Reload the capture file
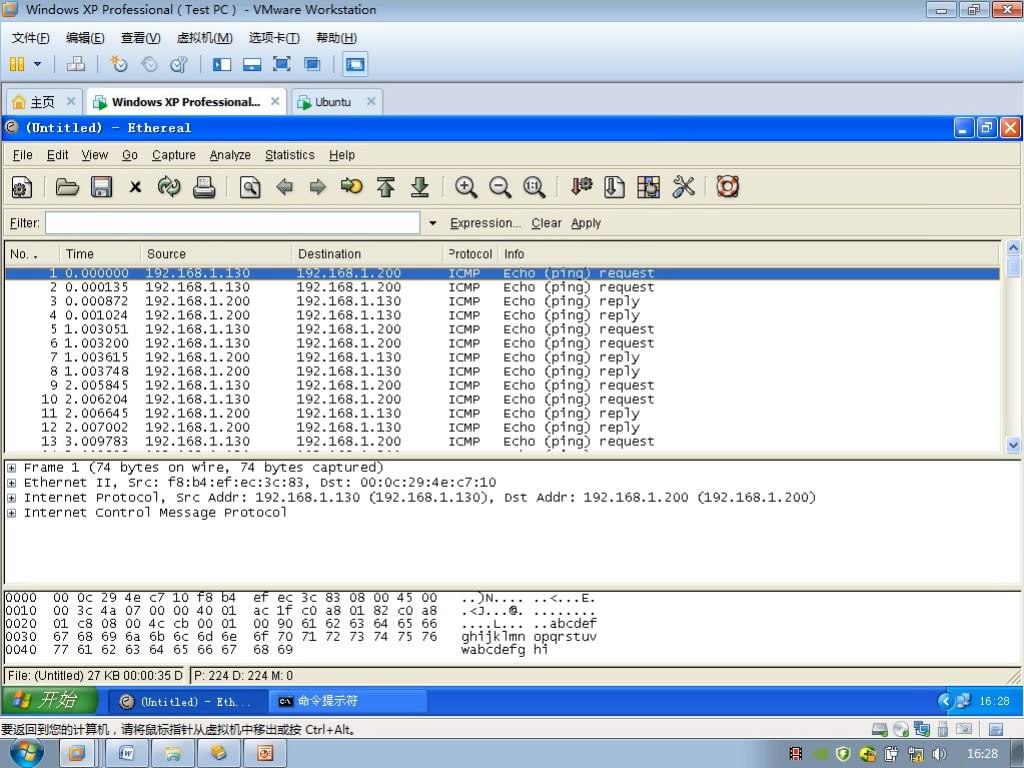This screenshot has width=1024, height=768. coord(169,187)
